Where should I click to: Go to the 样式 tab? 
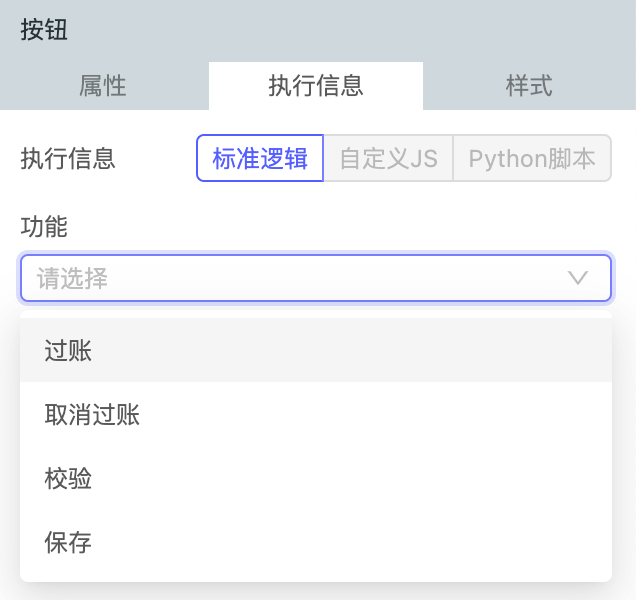click(529, 86)
